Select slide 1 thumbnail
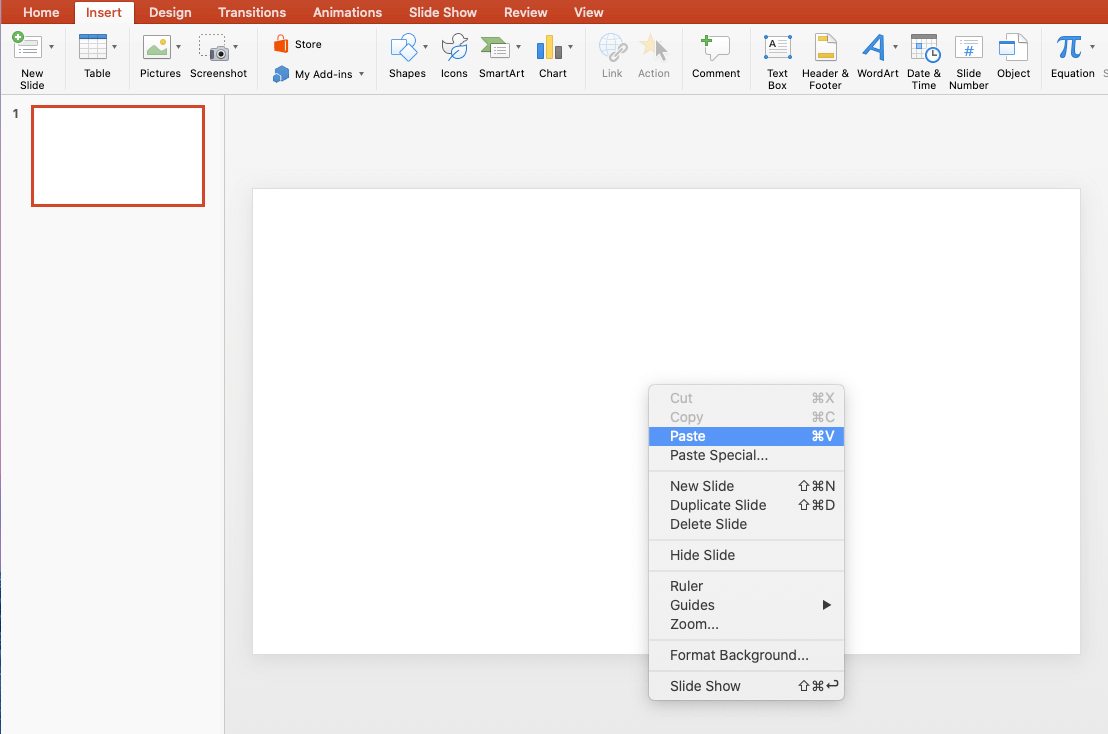 tap(118, 156)
